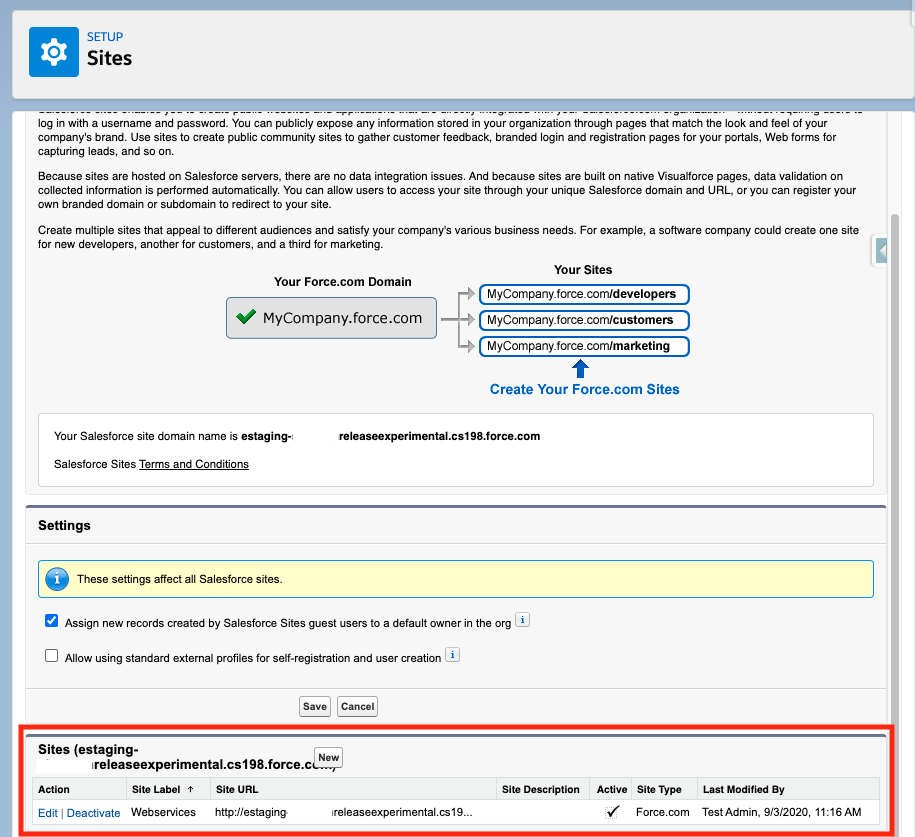
Task: Click the blue up arrow above Create Your Force.com Sites
Action: tap(581, 368)
